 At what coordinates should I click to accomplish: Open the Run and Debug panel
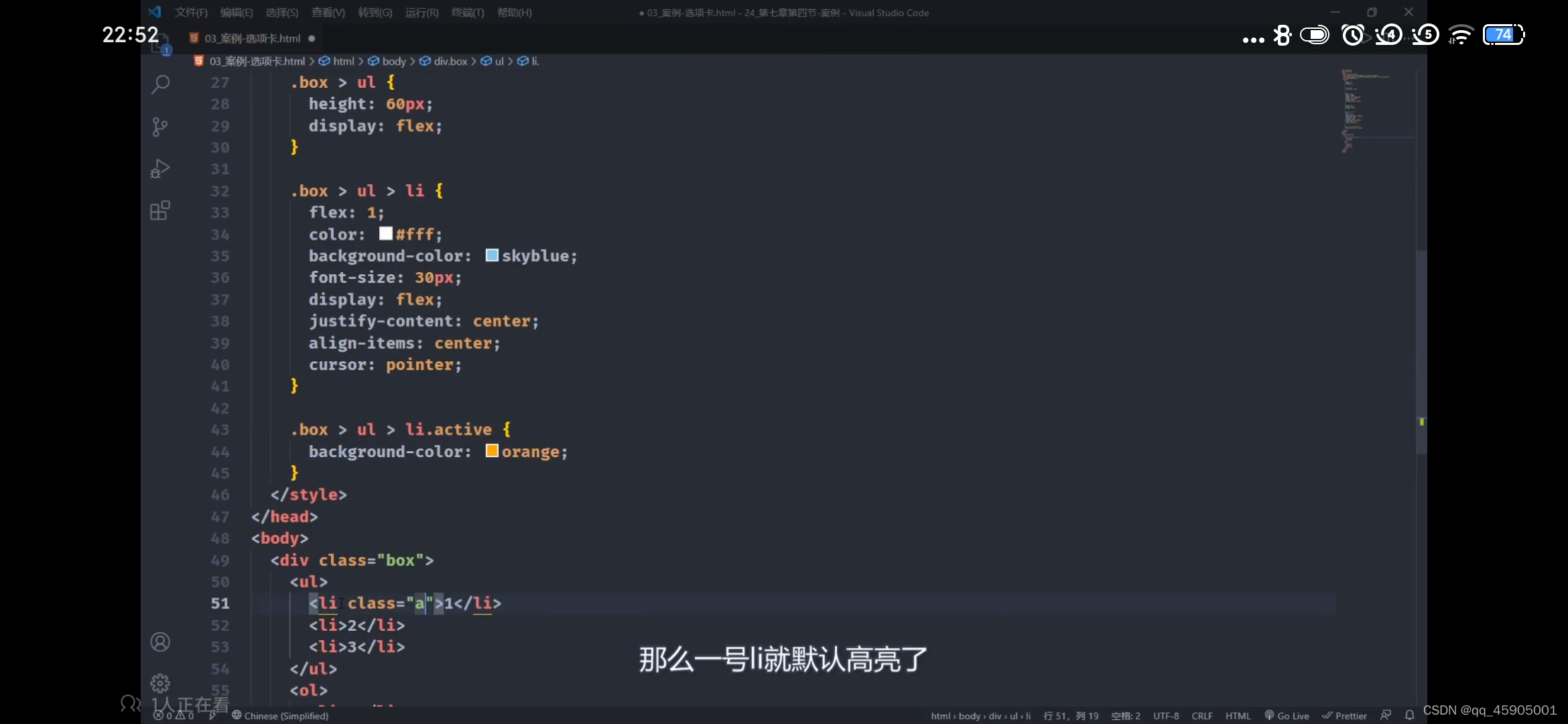pos(159,168)
